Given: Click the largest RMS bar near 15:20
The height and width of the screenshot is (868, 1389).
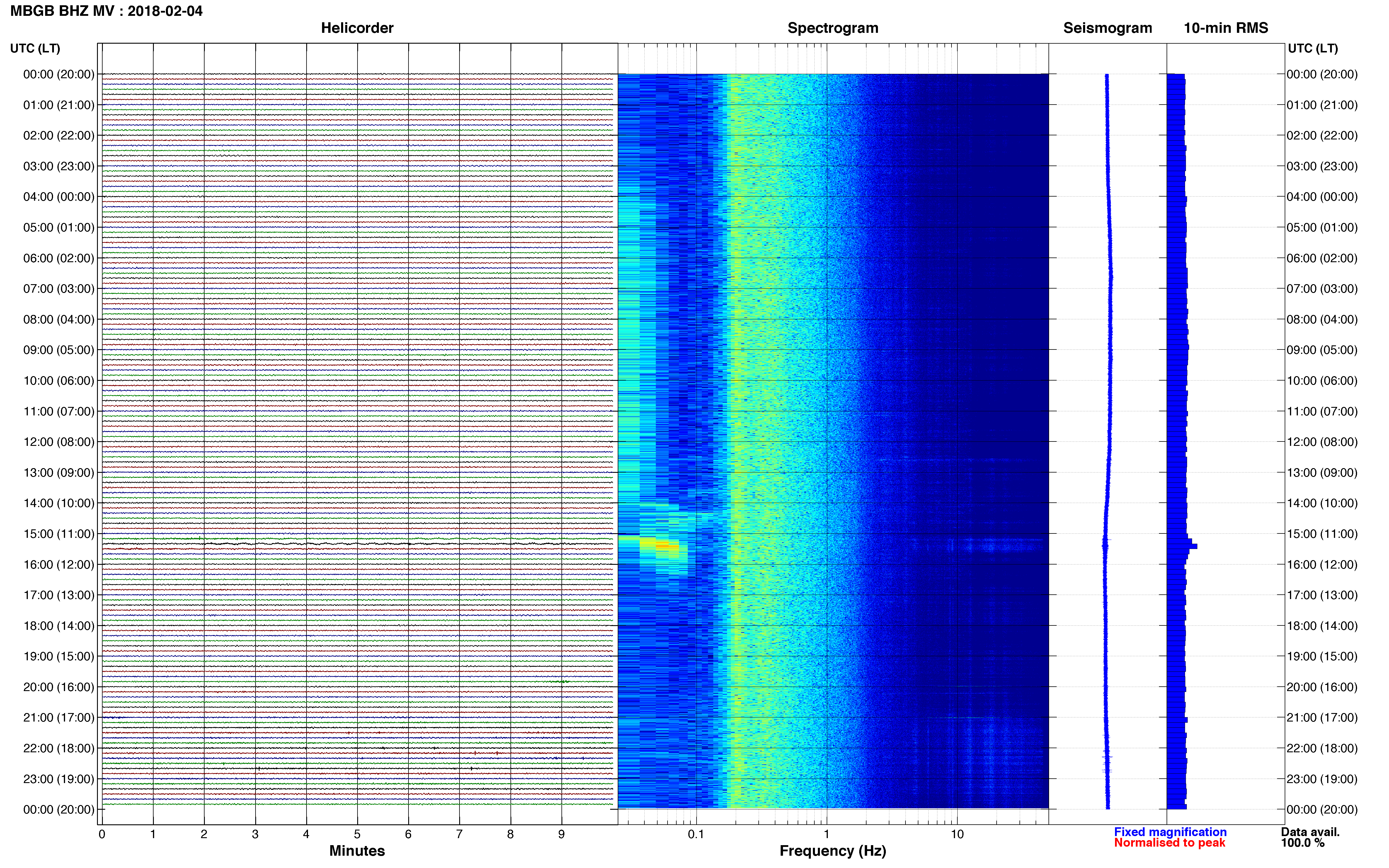Looking at the screenshot, I should [x=1182, y=547].
